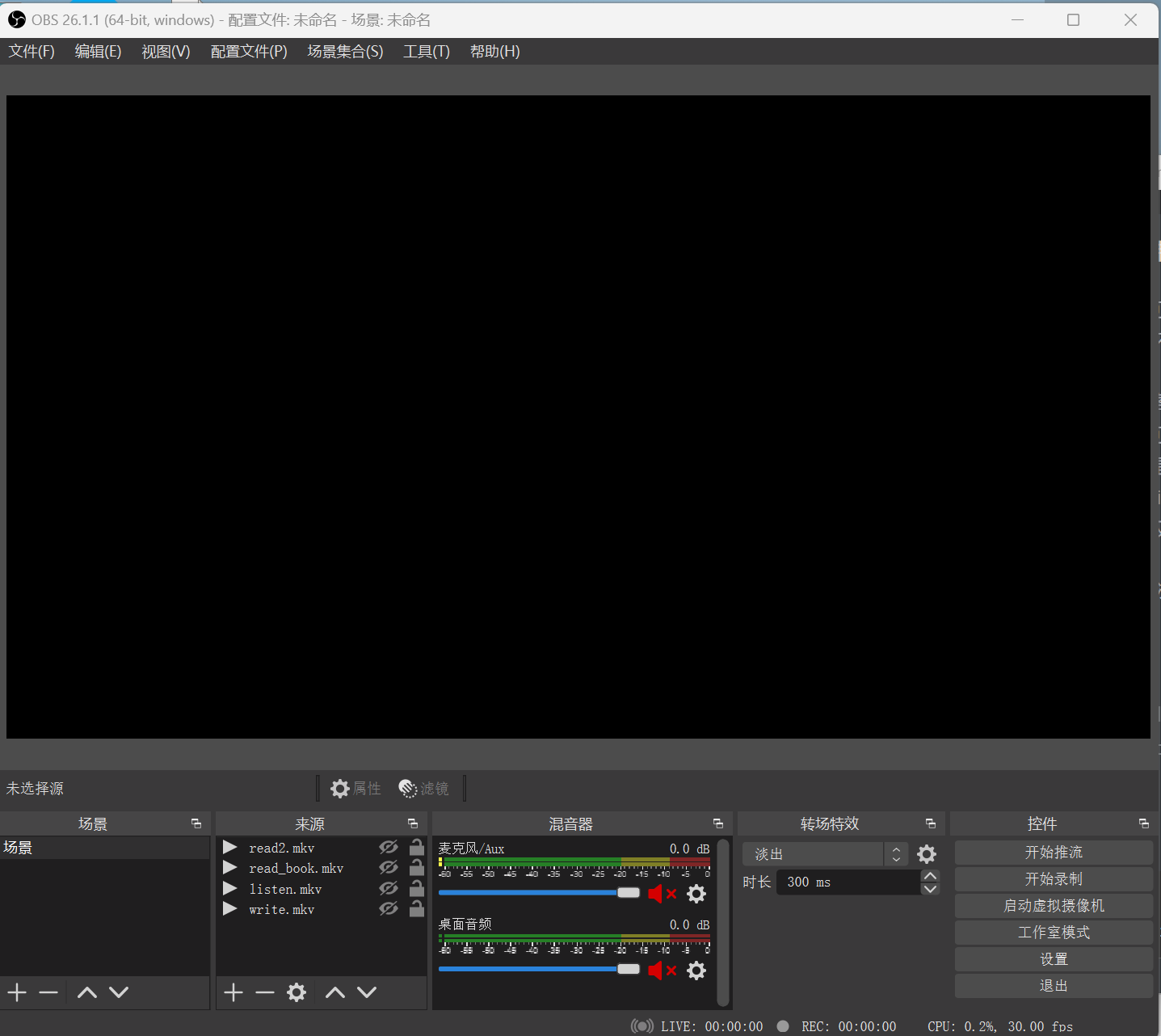This screenshot has width=1161, height=1036.
Task: Click 启动虚拟摄像机 button
Action: (x=1054, y=906)
